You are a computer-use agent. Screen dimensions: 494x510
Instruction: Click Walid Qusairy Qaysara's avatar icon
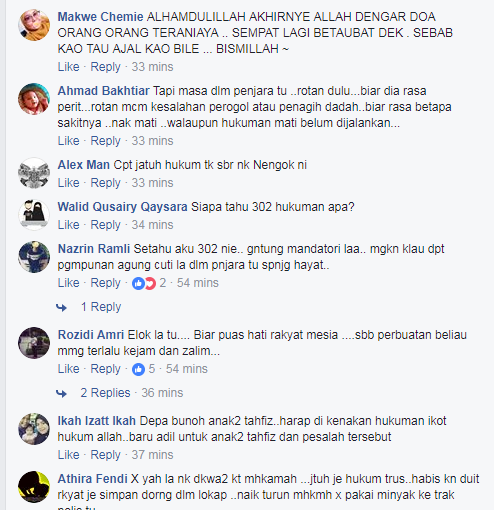(34, 215)
